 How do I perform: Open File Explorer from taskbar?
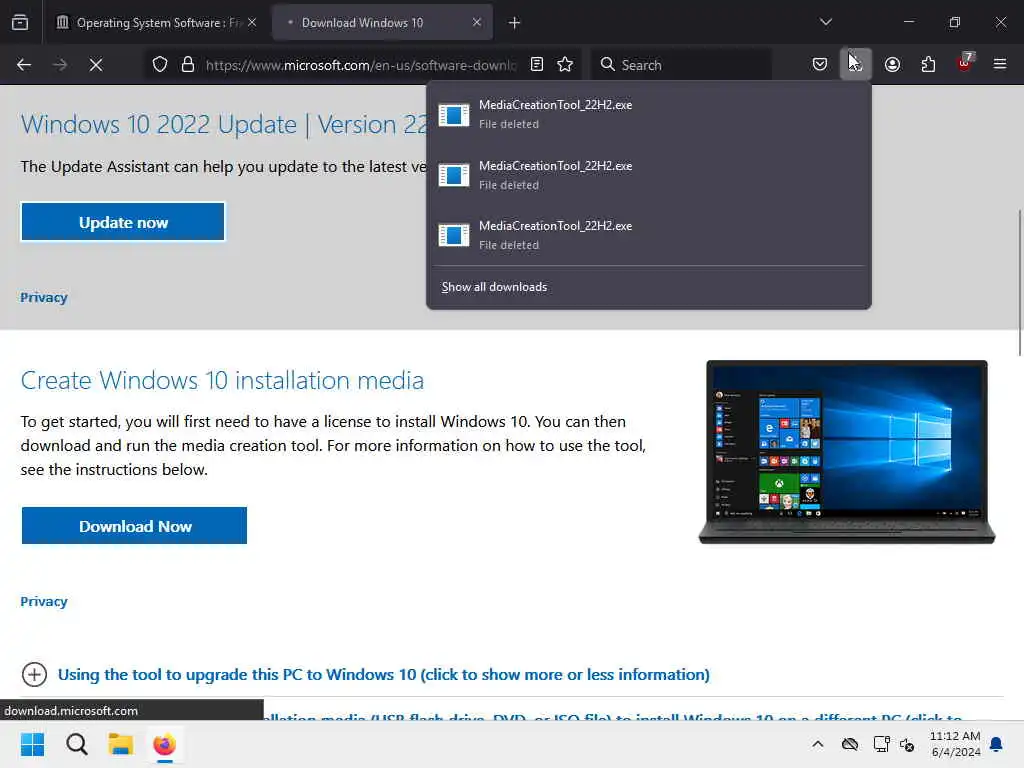(120, 744)
